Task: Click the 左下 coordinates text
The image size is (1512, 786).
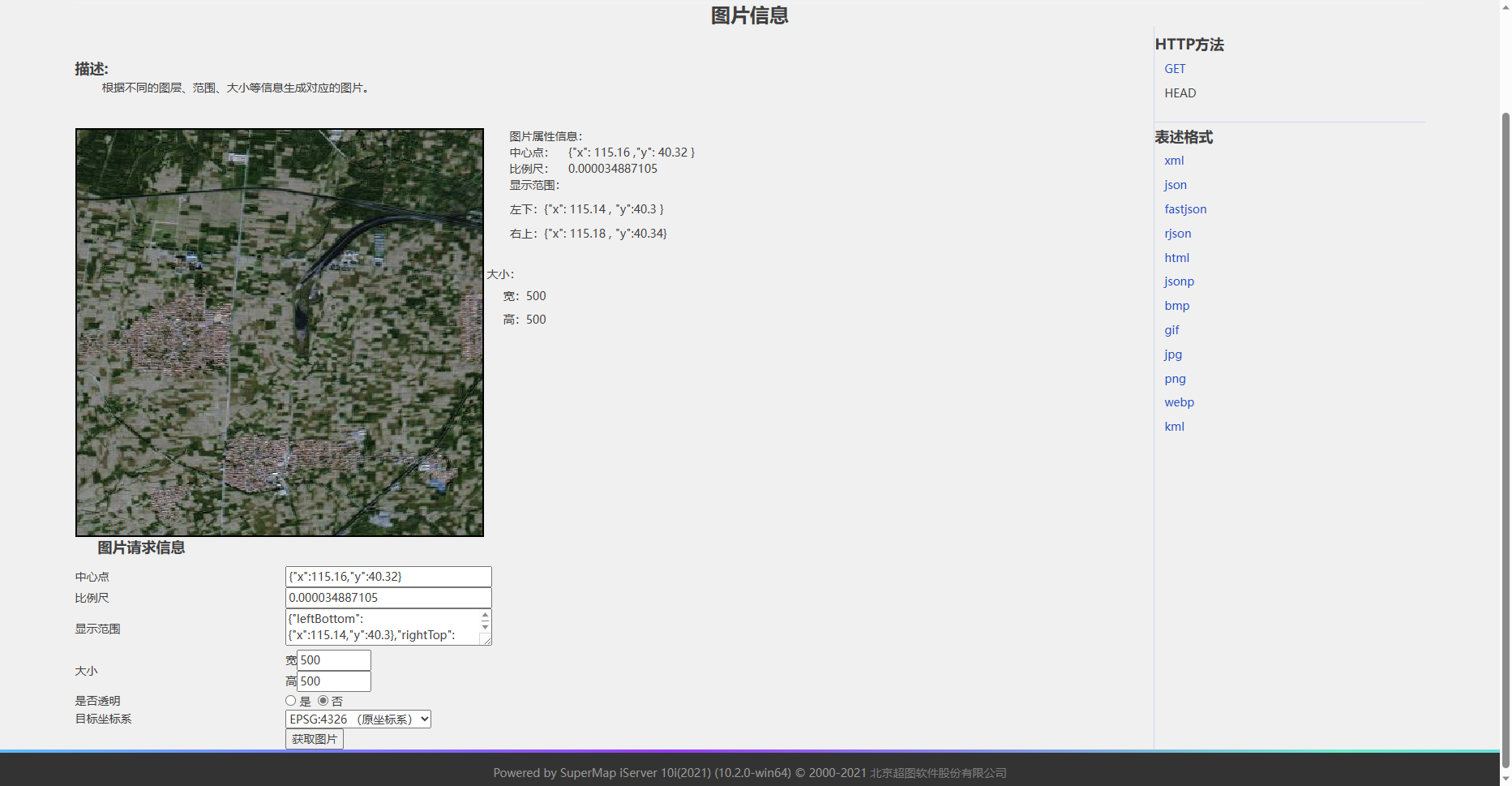Action: 587,209
